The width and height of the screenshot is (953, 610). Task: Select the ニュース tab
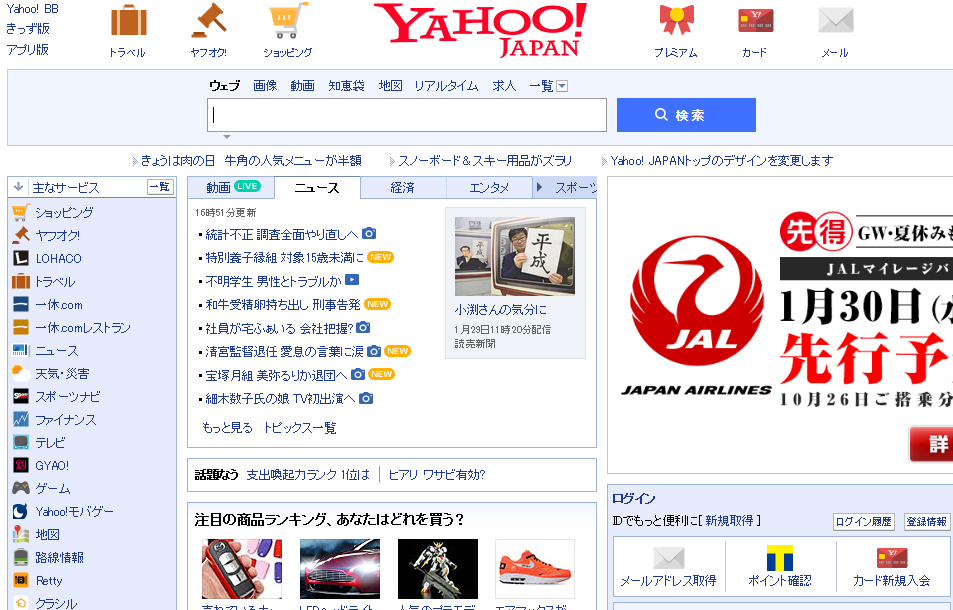click(x=317, y=188)
